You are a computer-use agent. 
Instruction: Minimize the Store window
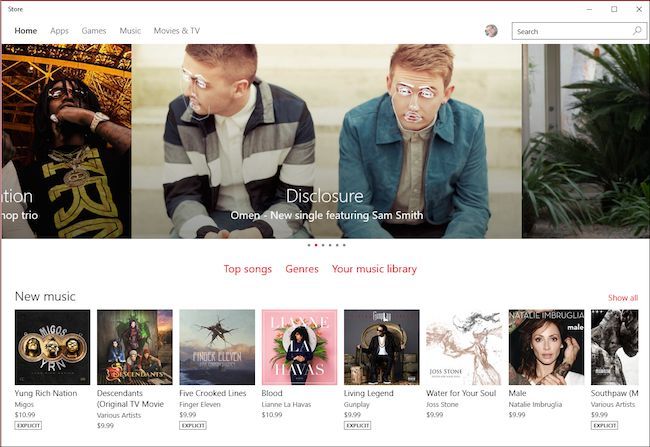point(589,9)
